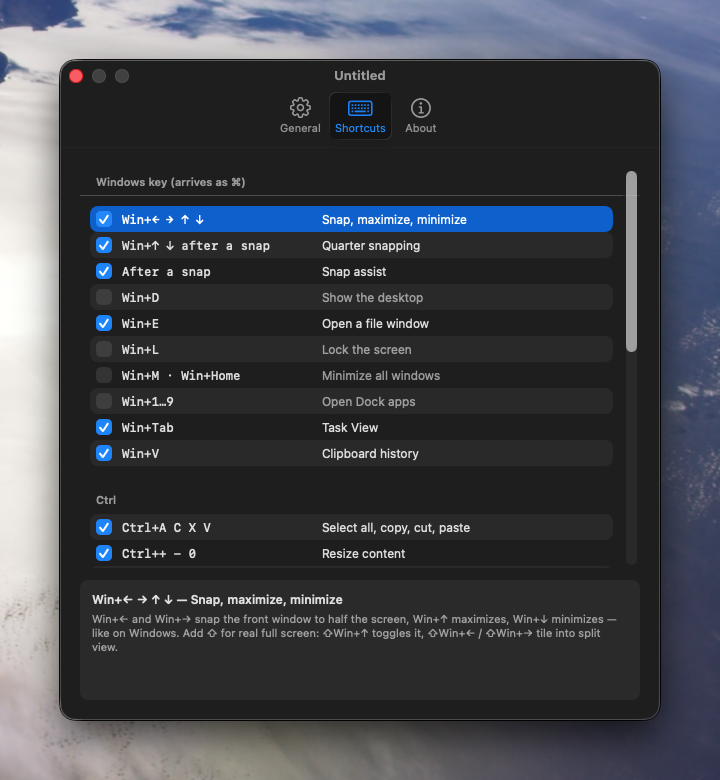Click the 'Win+1…9' shortcut label
720x780 pixels.
tap(147, 401)
